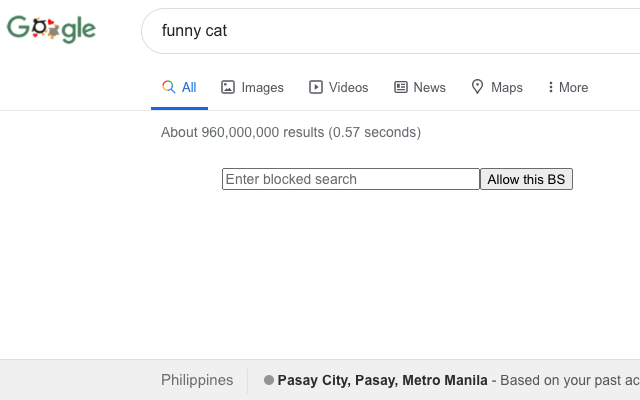Switch to the News tab label

tap(429, 87)
